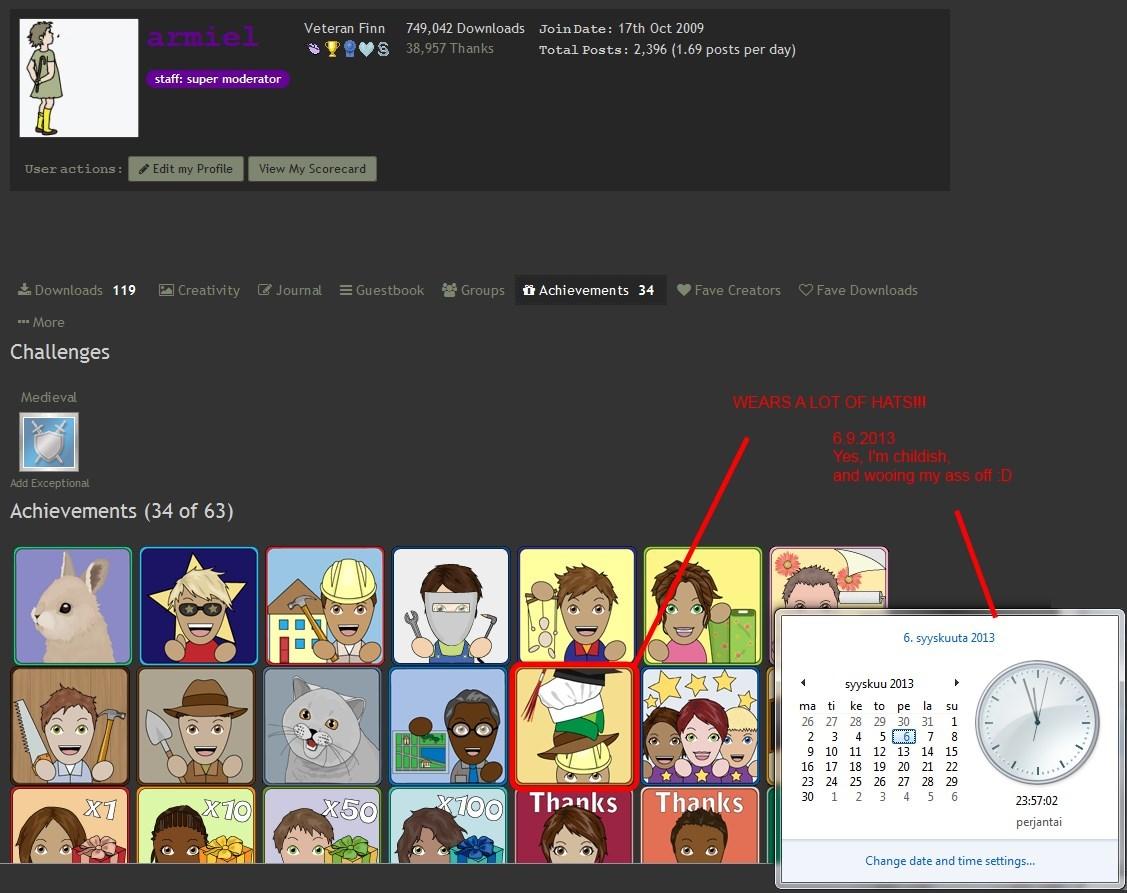The width and height of the screenshot is (1127, 893).
Task: Open the Fave Creators tab
Action: click(x=729, y=290)
